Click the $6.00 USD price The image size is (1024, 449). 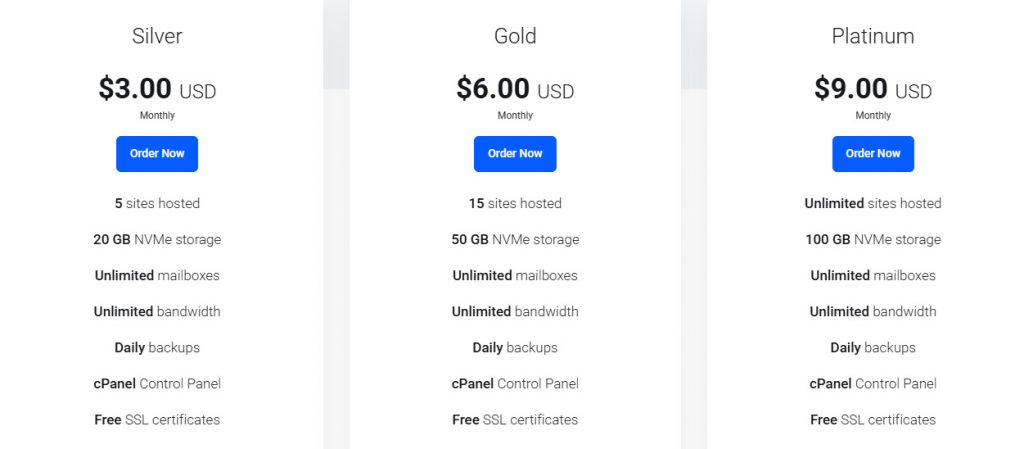tap(515, 90)
